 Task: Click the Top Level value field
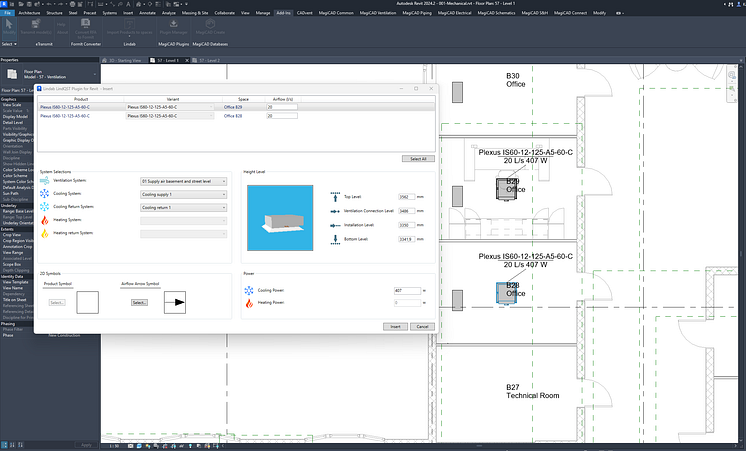pos(406,196)
